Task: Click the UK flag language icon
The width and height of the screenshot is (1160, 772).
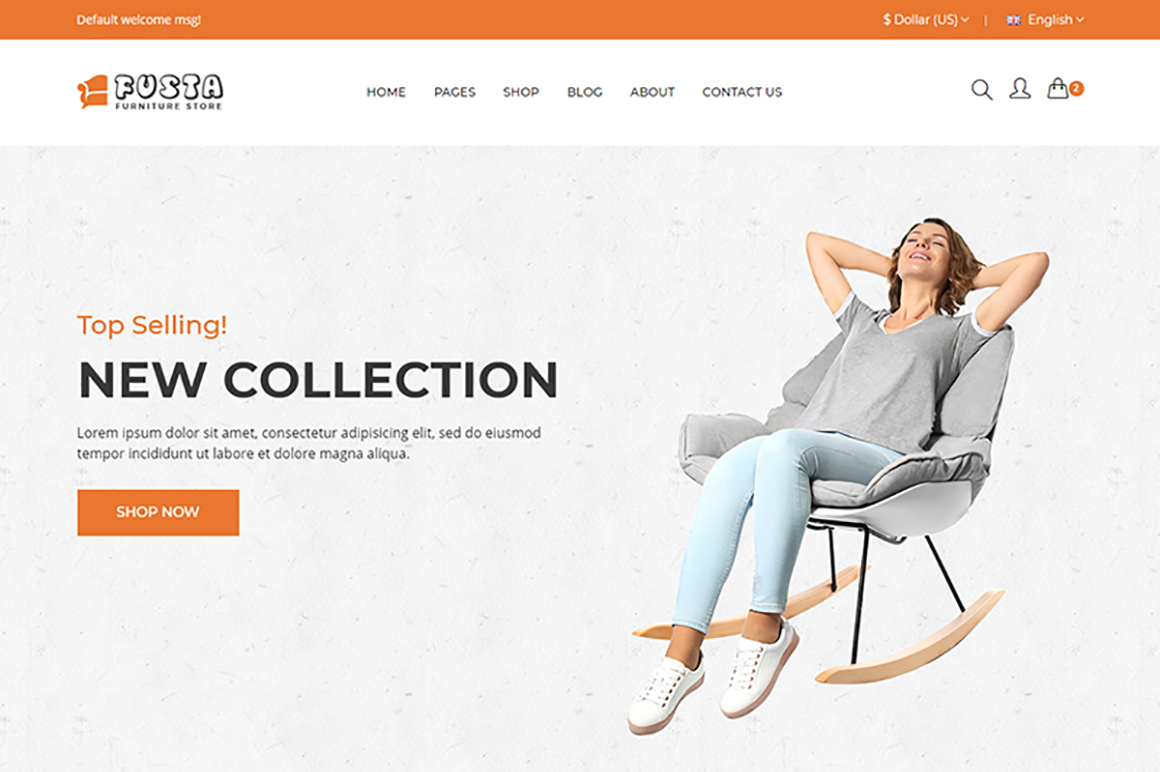Action: (x=1014, y=20)
